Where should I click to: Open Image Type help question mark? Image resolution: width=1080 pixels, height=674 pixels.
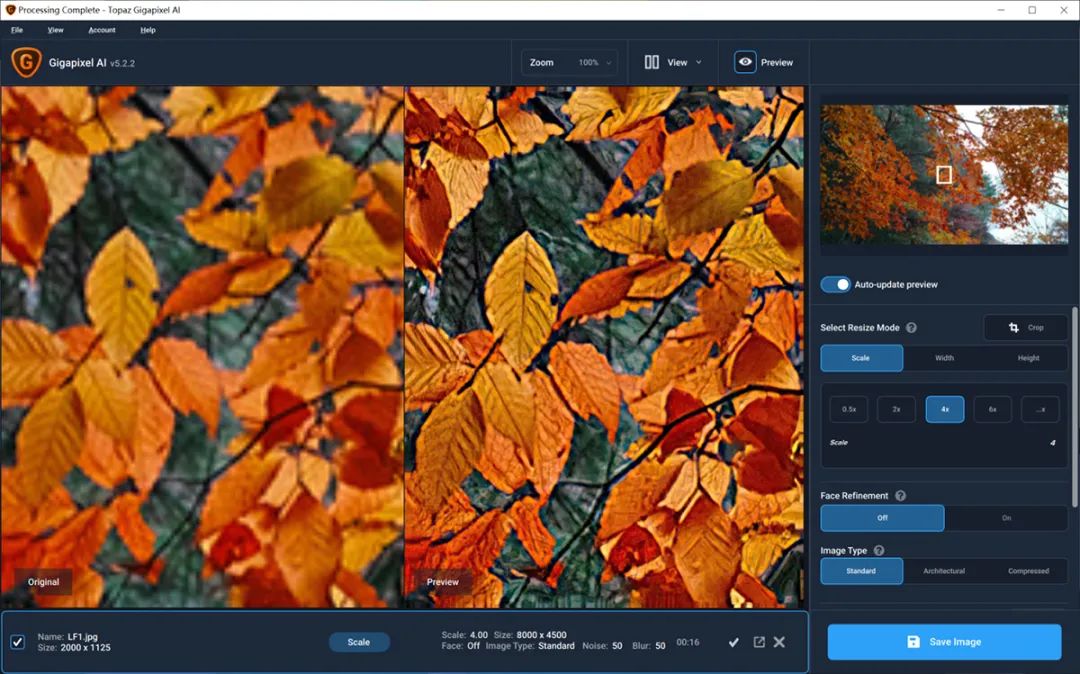coord(879,550)
